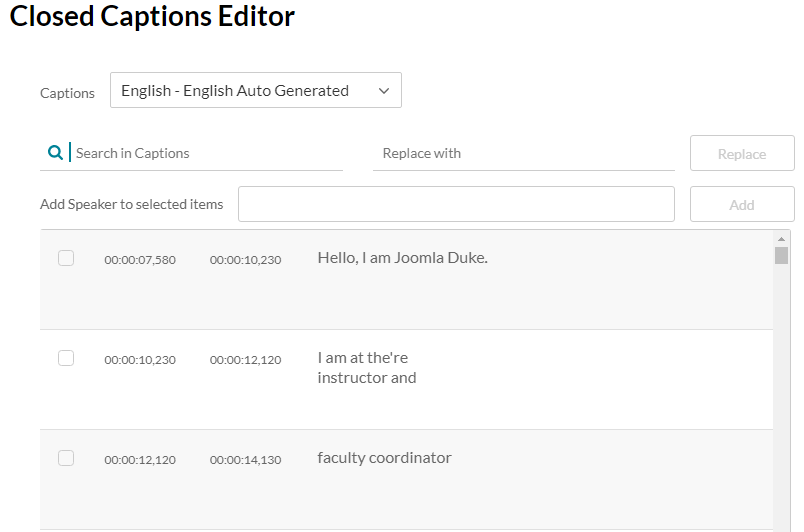The height and width of the screenshot is (532, 804).
Task: Edit the 'Hello, I am Joomla Duke.' caption text
Action: click(x=402, y=258)
